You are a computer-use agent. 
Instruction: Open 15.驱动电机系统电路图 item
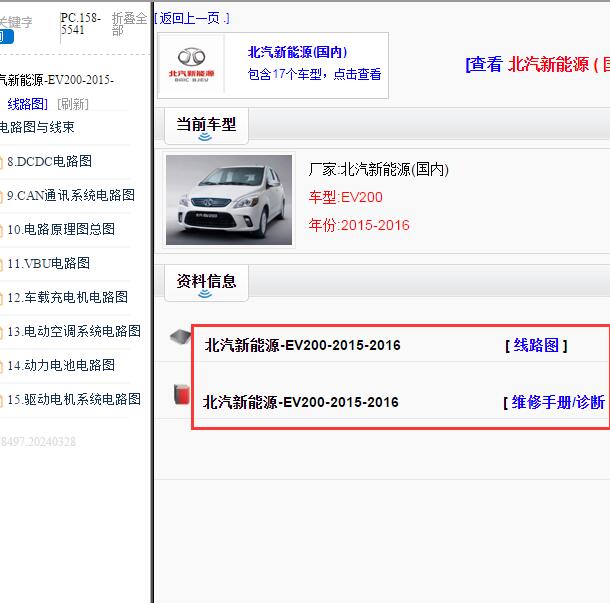tap(74, 399)
